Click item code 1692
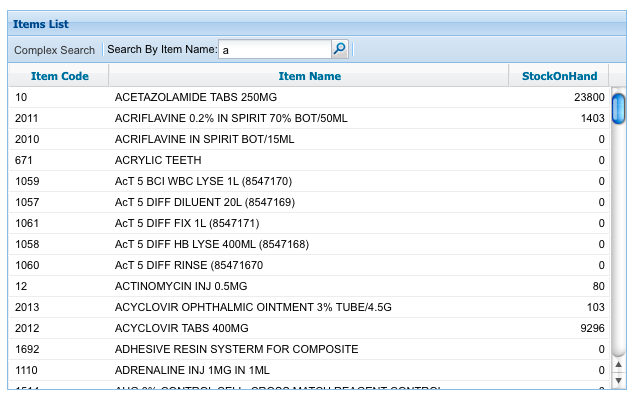Screen dimensions: 634x397 [x=27, y=349]
